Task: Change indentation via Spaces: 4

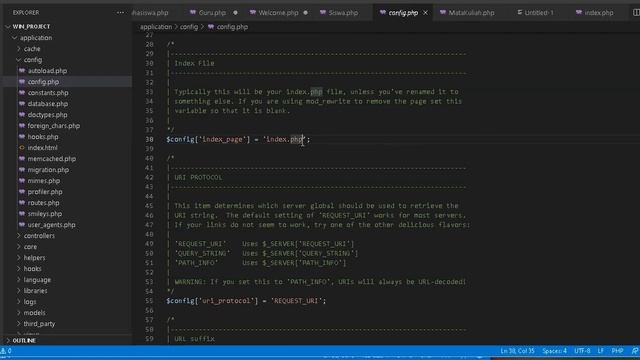Action: (554, 351)
